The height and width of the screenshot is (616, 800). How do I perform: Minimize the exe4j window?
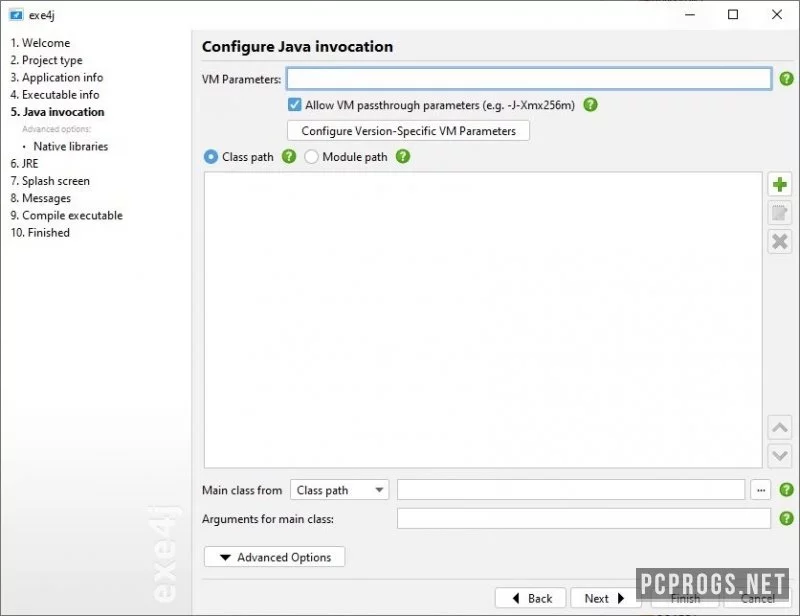point(690,14)
